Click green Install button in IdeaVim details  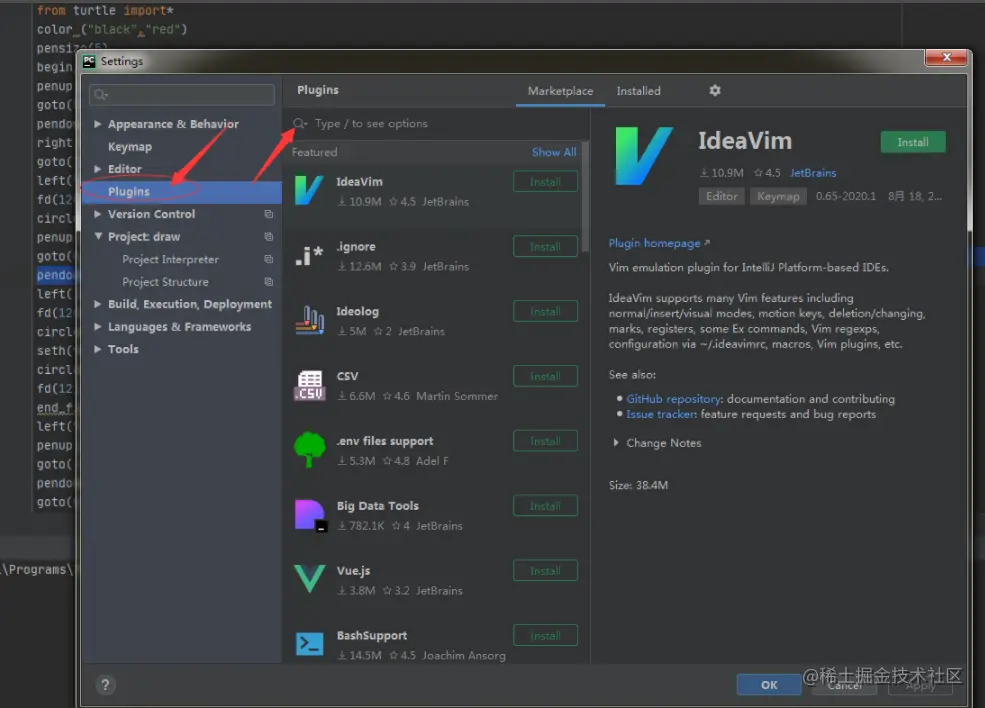(913, 142)
